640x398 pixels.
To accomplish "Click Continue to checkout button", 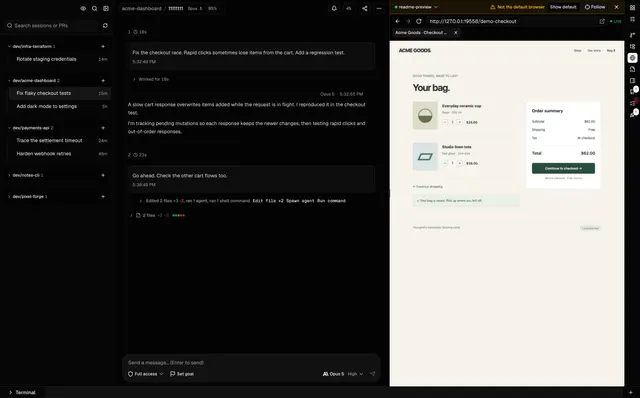I will 563,168.
